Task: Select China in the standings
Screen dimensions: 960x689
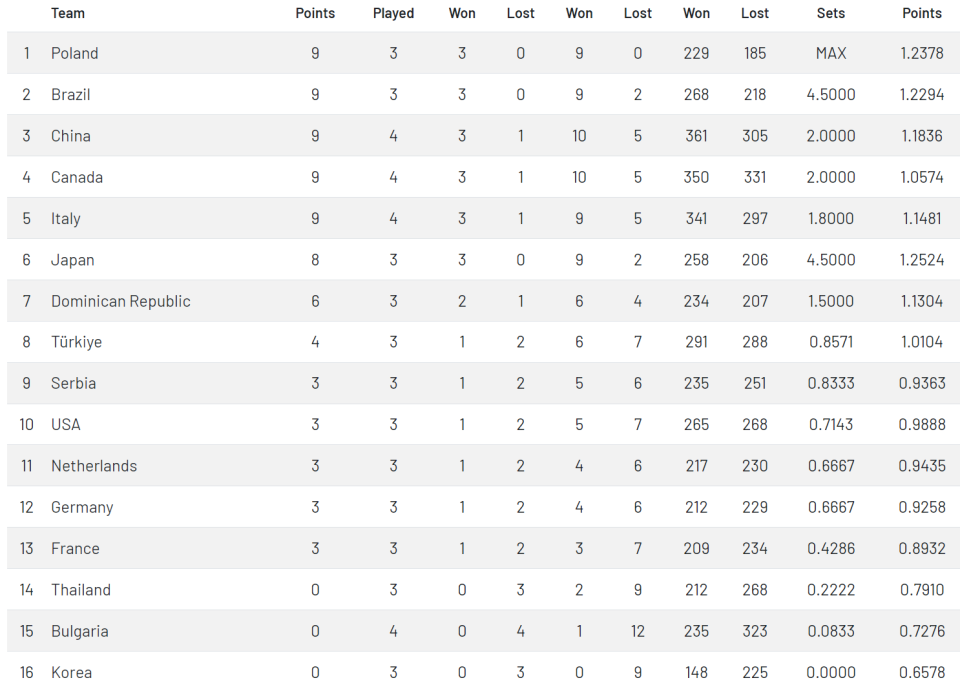Action: coord(71,136)
